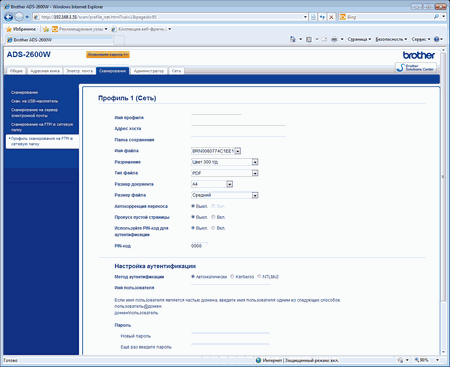Switch to the Электр. почта tab

[x=79, y=71]
